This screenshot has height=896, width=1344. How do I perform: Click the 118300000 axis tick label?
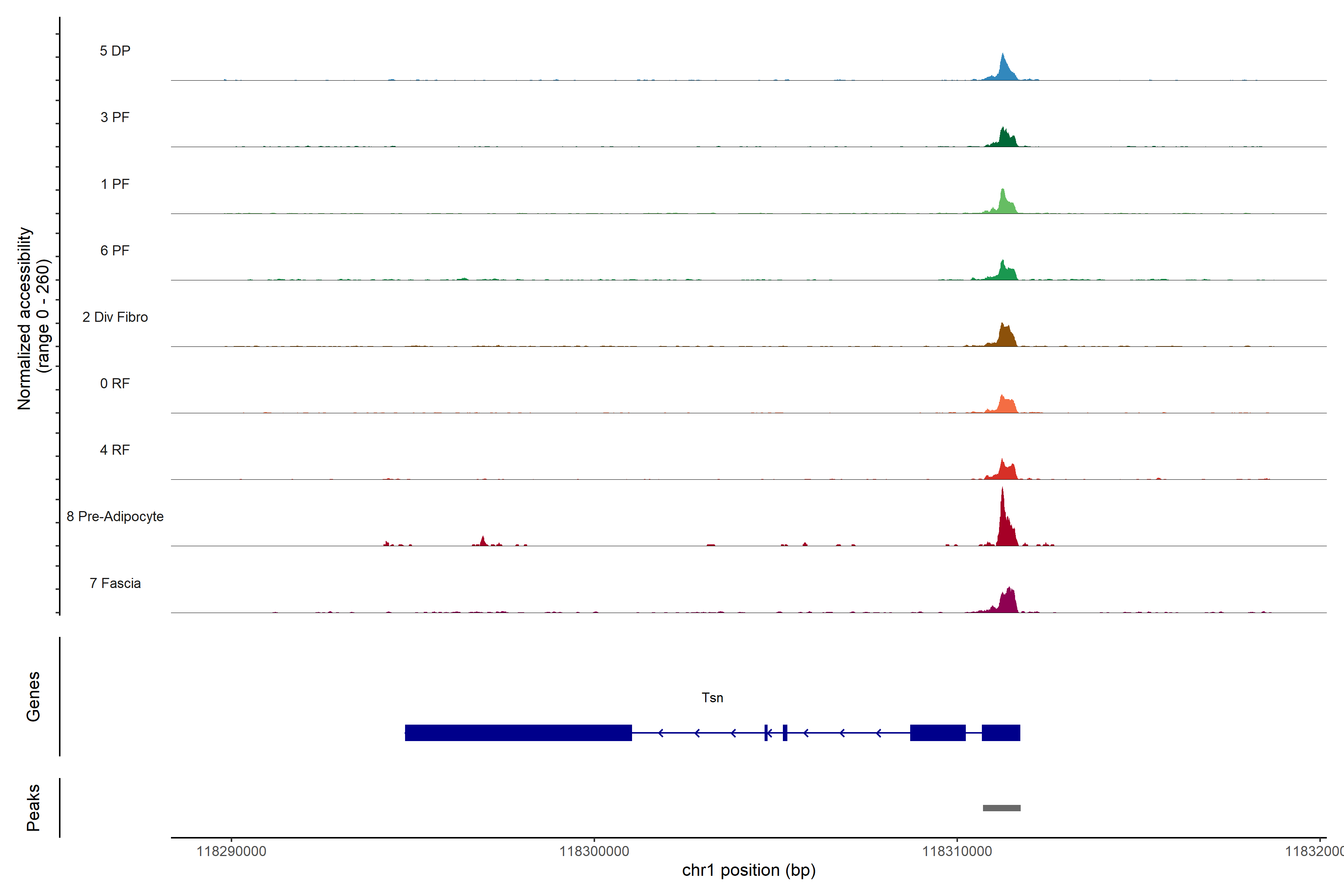click(x=594, y=852)
